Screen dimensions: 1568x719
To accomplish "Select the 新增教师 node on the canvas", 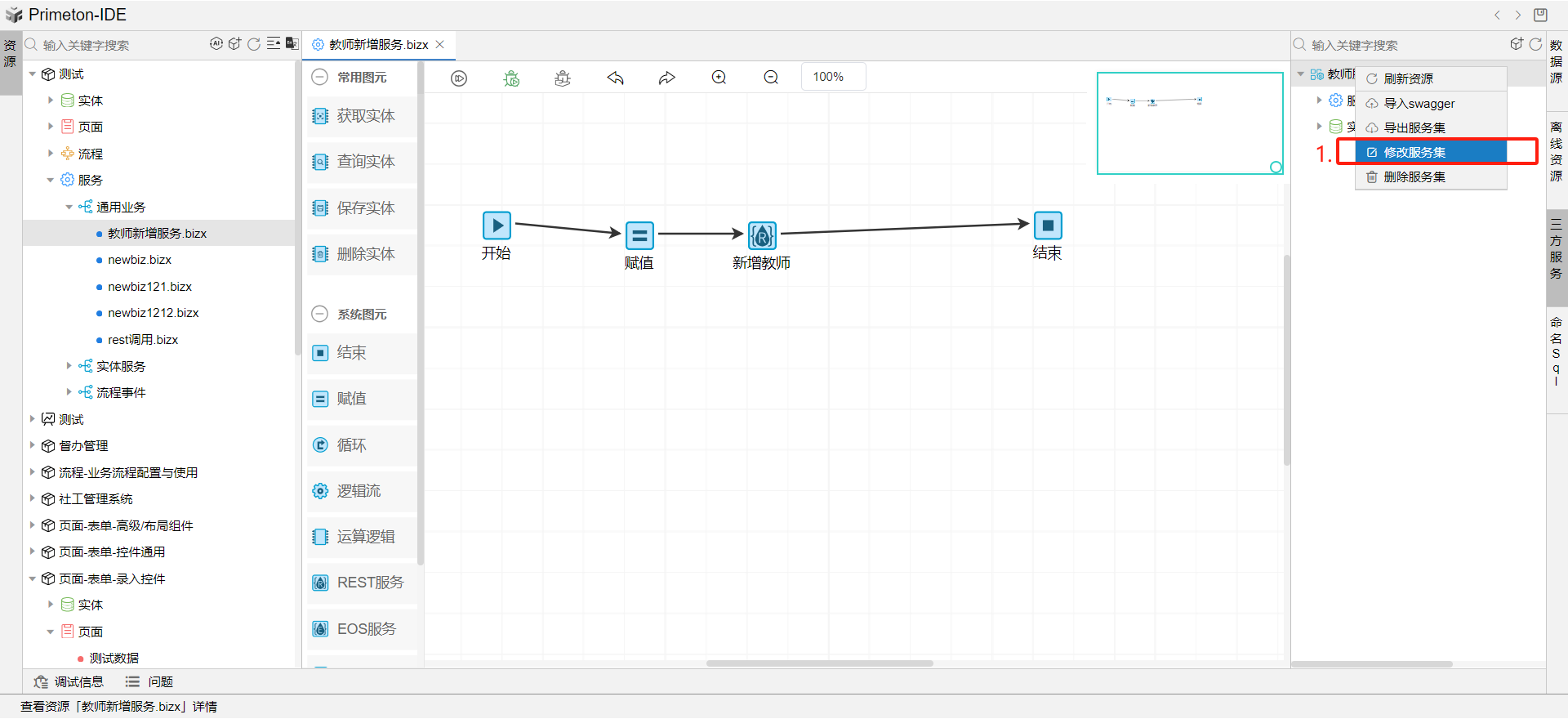I will (x=762, y=236).
